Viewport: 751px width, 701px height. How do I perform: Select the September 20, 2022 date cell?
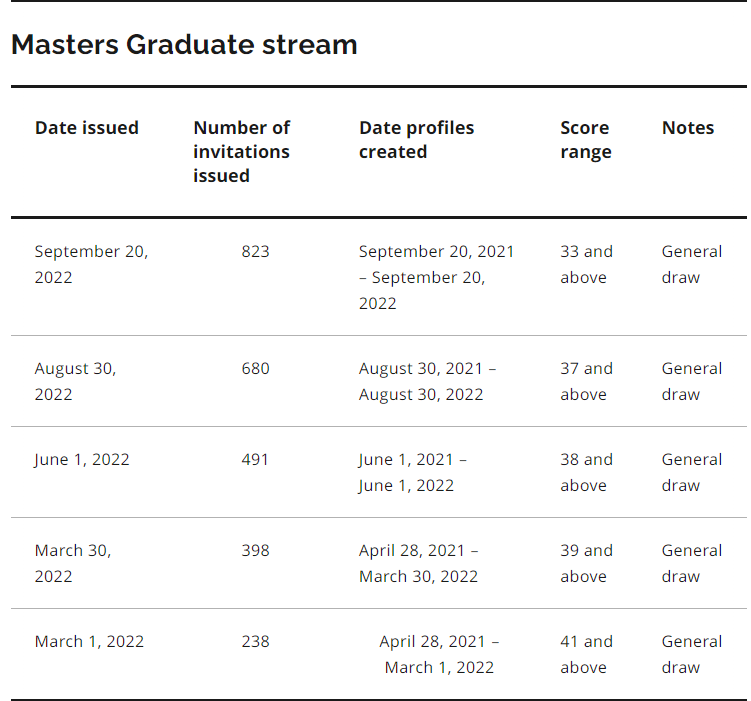(x=91, y=264)
